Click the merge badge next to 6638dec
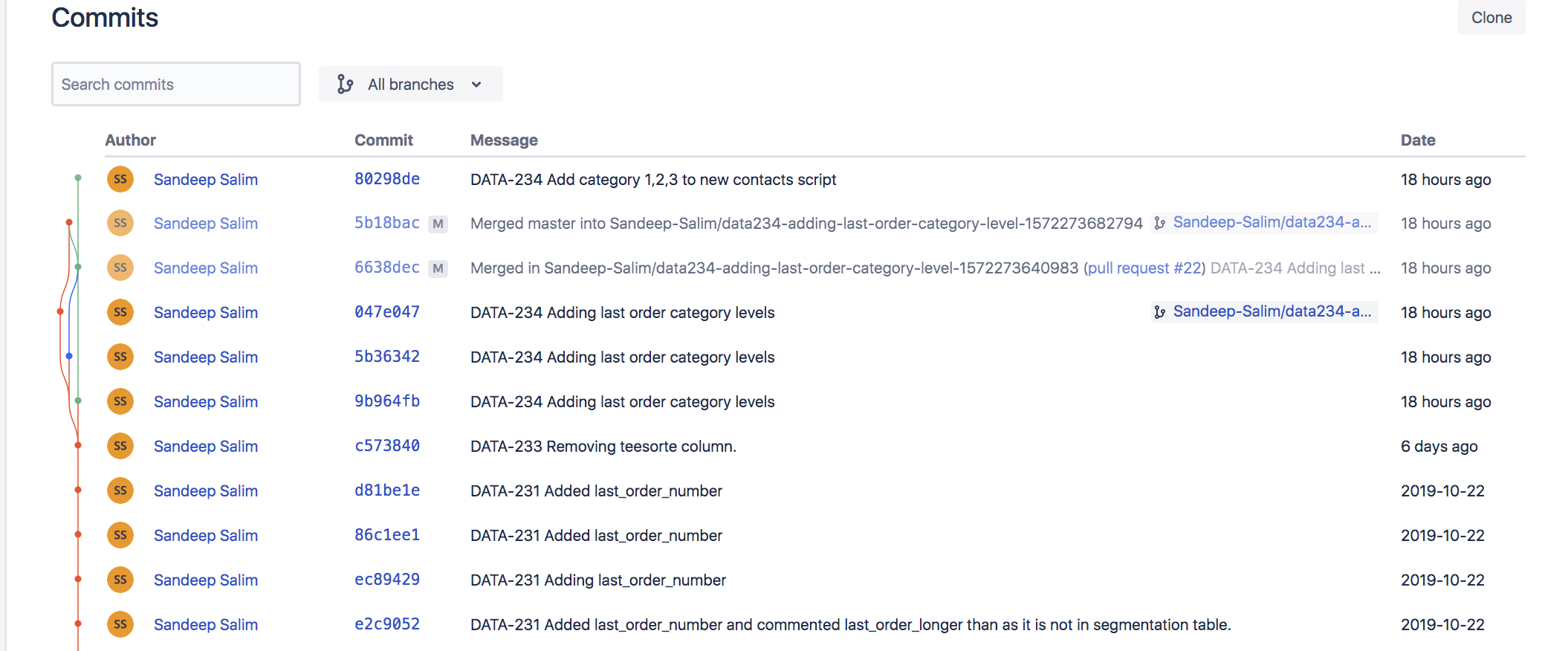Image resolution: width=1568 pixels, height=651 pixels. (x=438, y=268)
